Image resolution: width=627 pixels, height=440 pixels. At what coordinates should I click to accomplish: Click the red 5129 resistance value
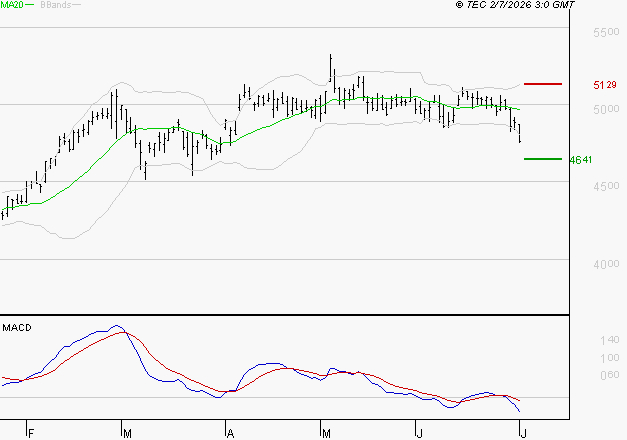pyautogui.click(x=605, y=85)
